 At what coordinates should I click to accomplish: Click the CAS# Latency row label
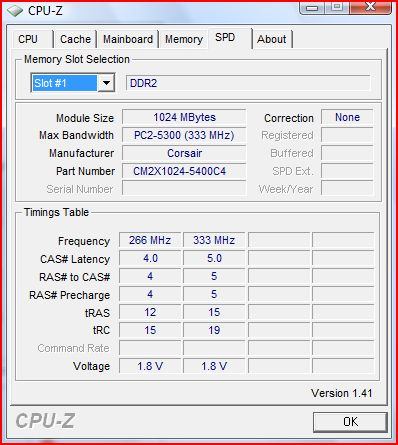point(75,259)
